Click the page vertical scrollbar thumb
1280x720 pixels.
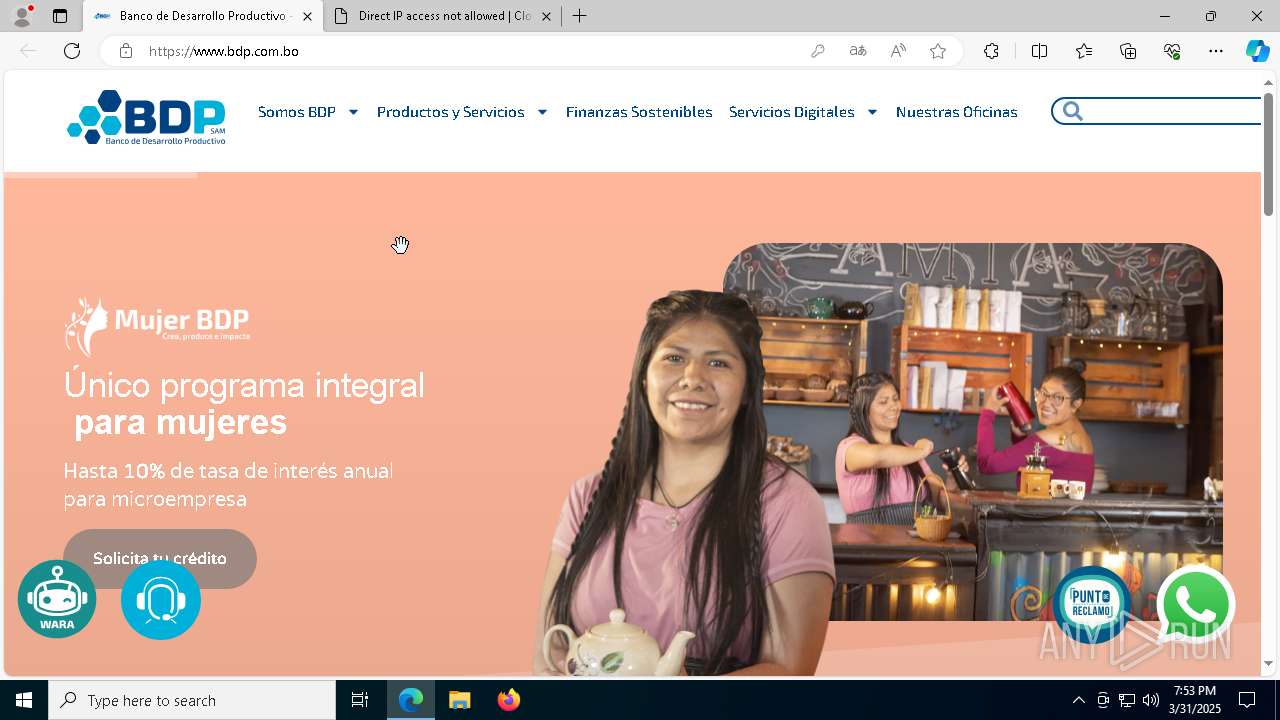(1268, 154)
